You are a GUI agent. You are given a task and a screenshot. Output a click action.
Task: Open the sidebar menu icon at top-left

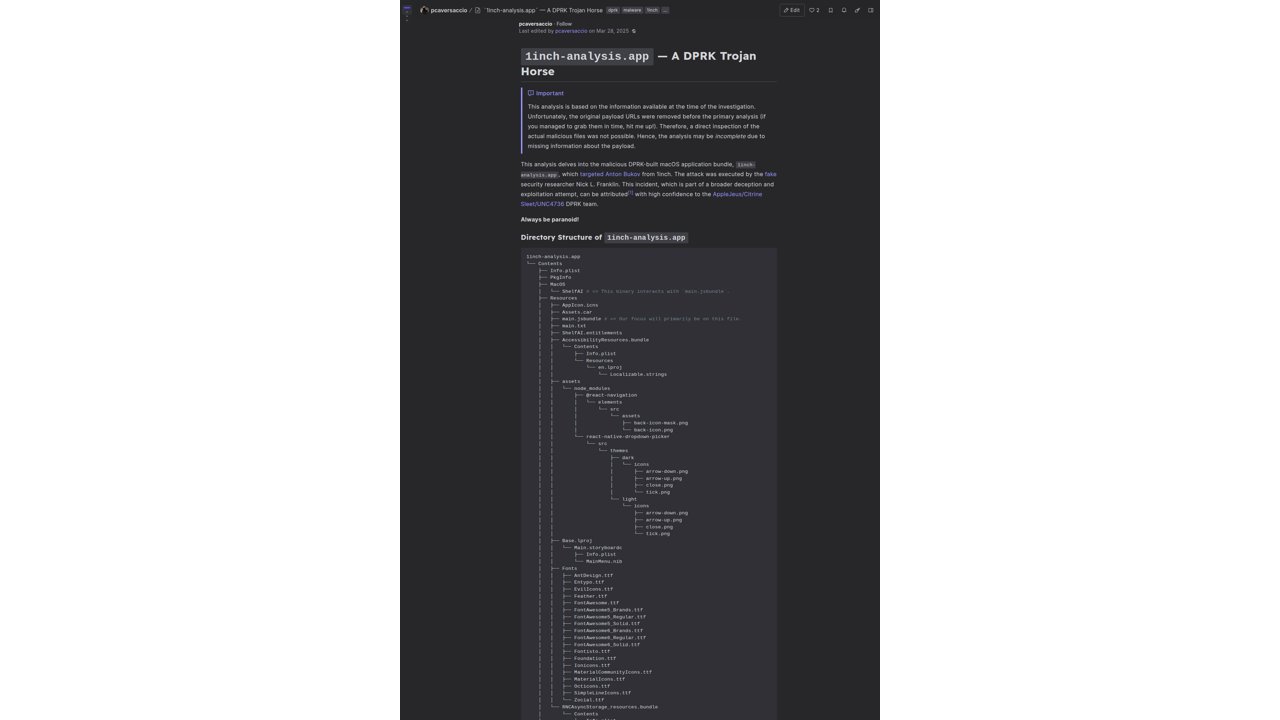[x=407, y=10]
